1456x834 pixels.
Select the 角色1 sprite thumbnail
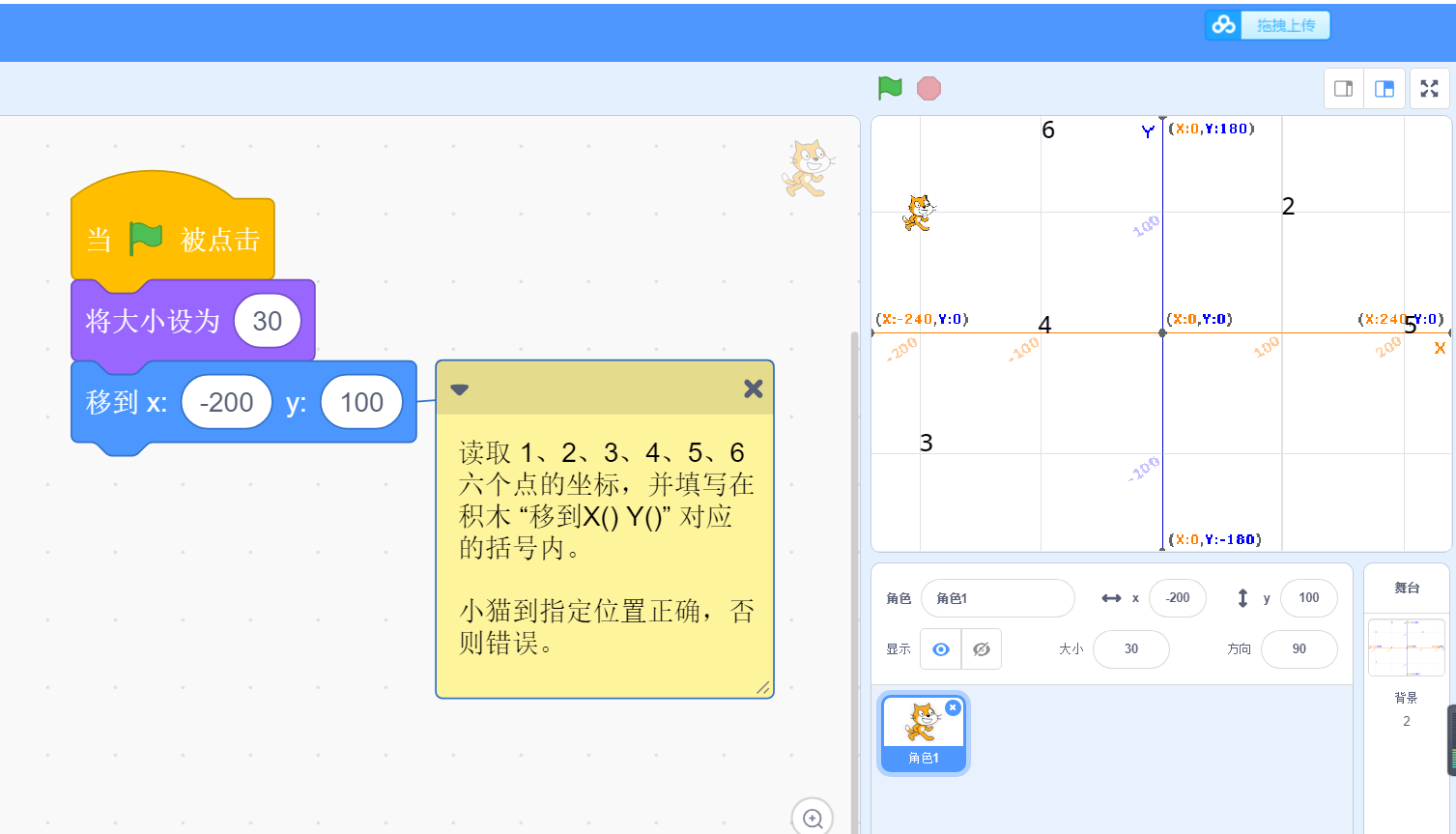coord(923,733)
